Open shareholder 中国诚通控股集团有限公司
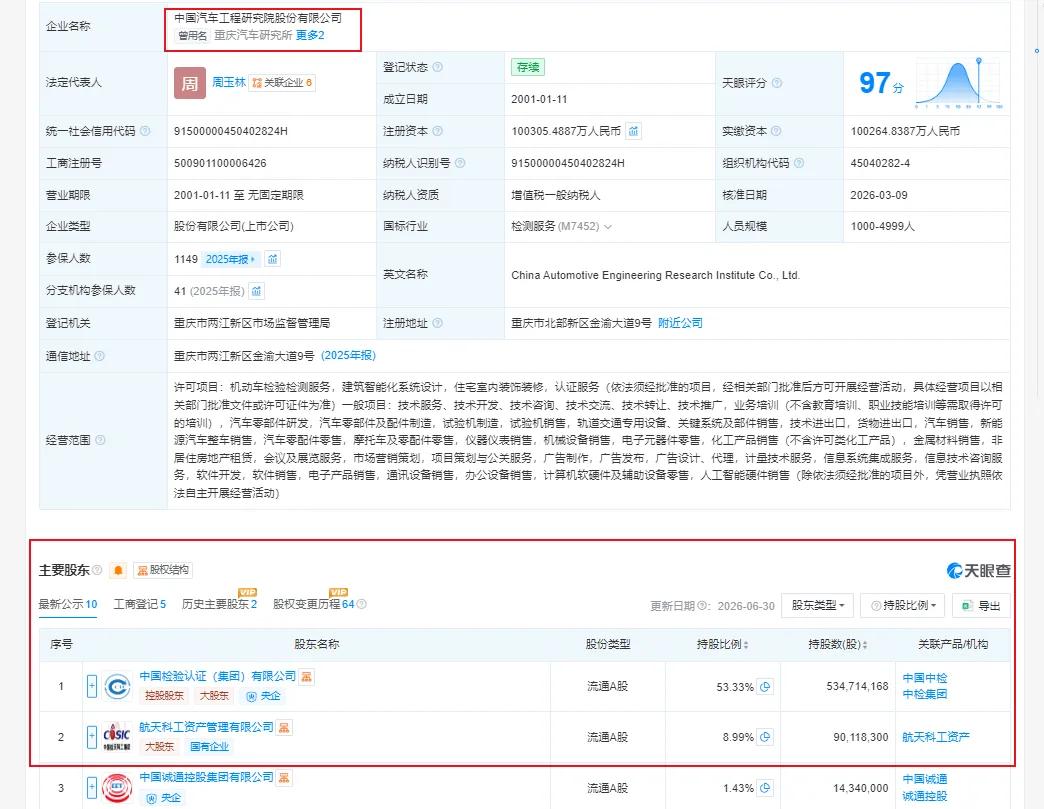This screenshot has width=1044, height=809. [206, 777]
